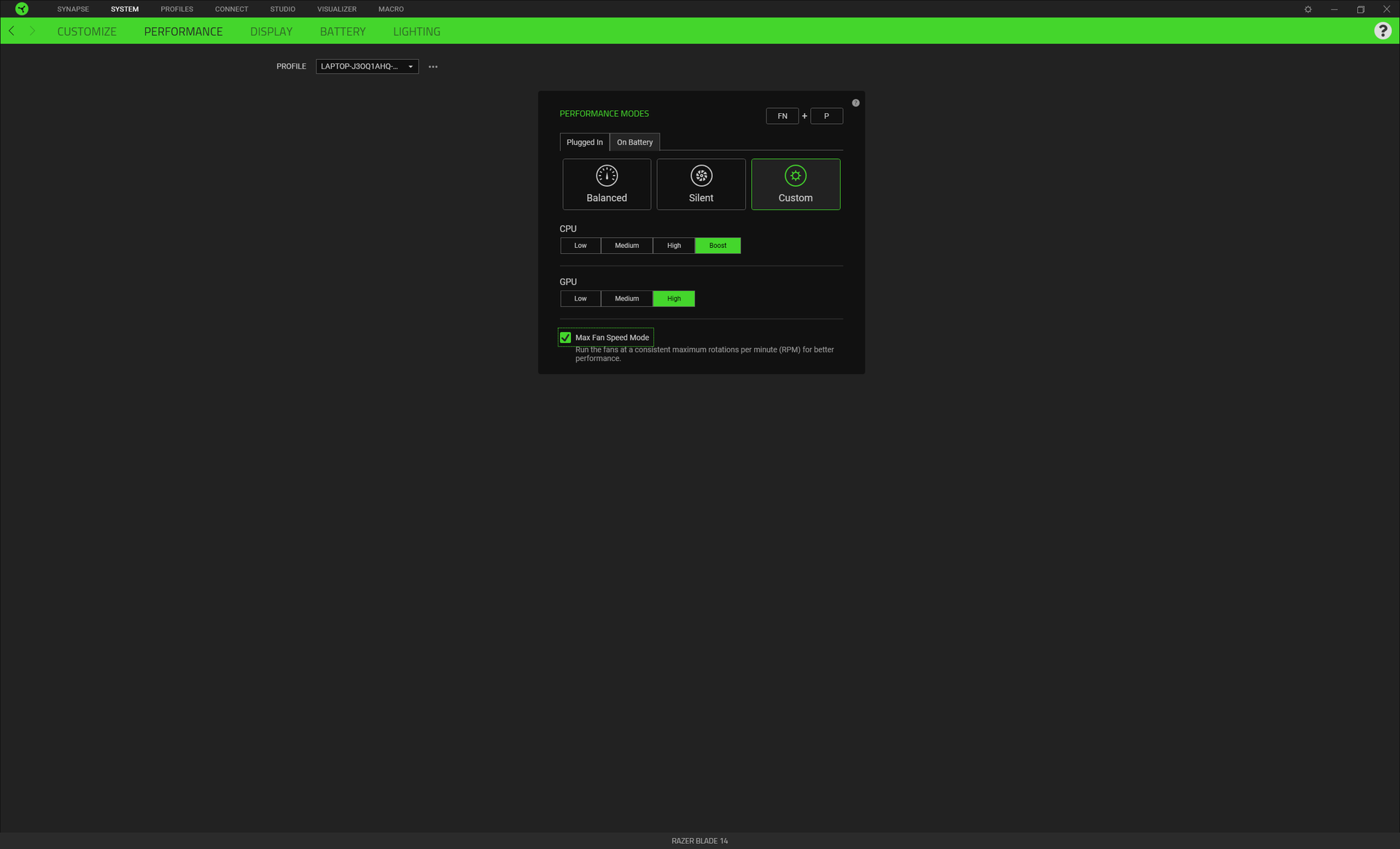Open the BATTERY tab

(x=343, y=31)
